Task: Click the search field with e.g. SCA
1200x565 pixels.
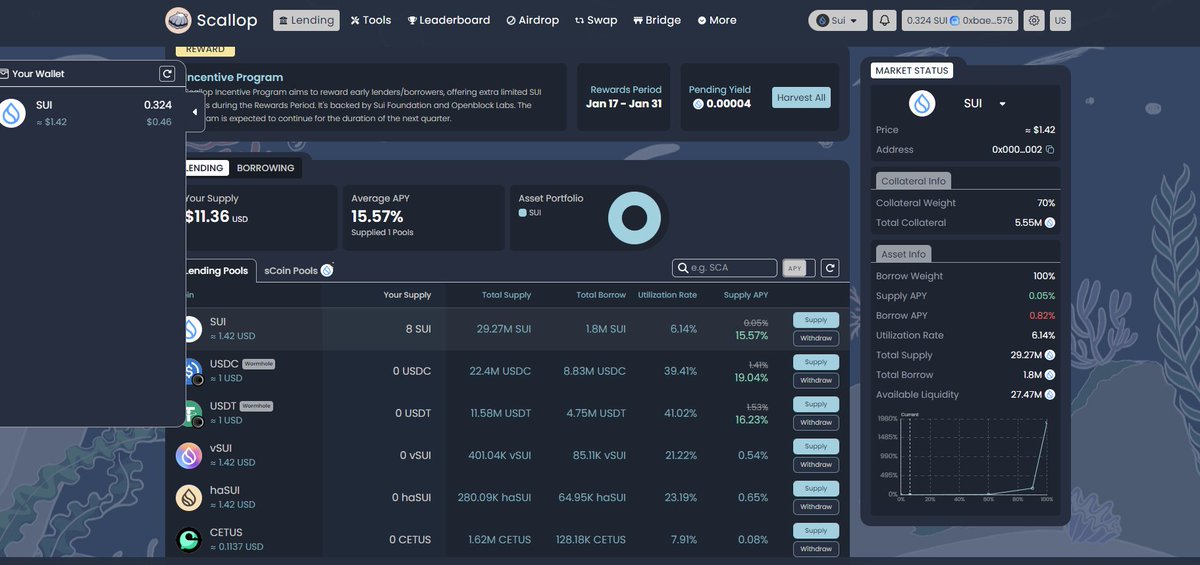Action: [724, 268]
